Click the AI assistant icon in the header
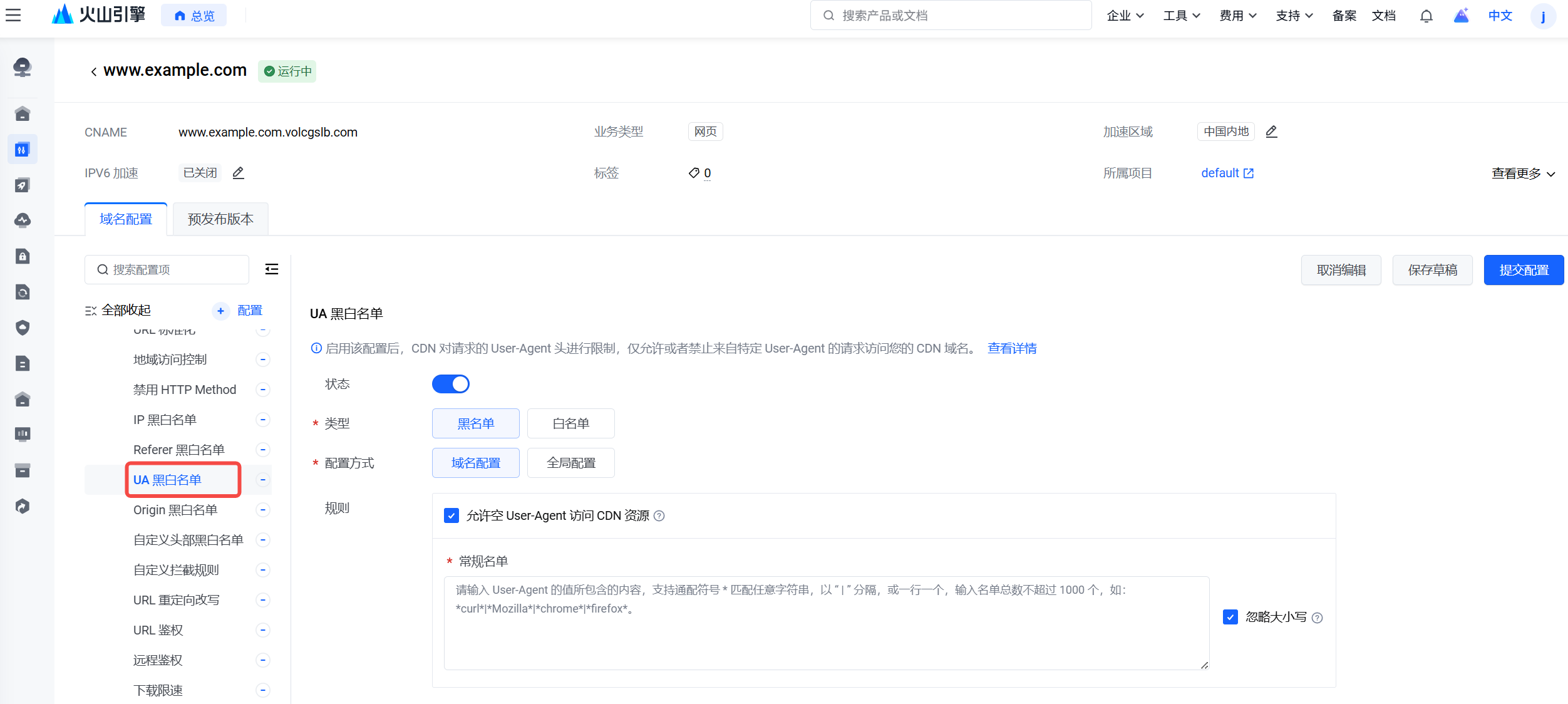 tap(1461, 16)
